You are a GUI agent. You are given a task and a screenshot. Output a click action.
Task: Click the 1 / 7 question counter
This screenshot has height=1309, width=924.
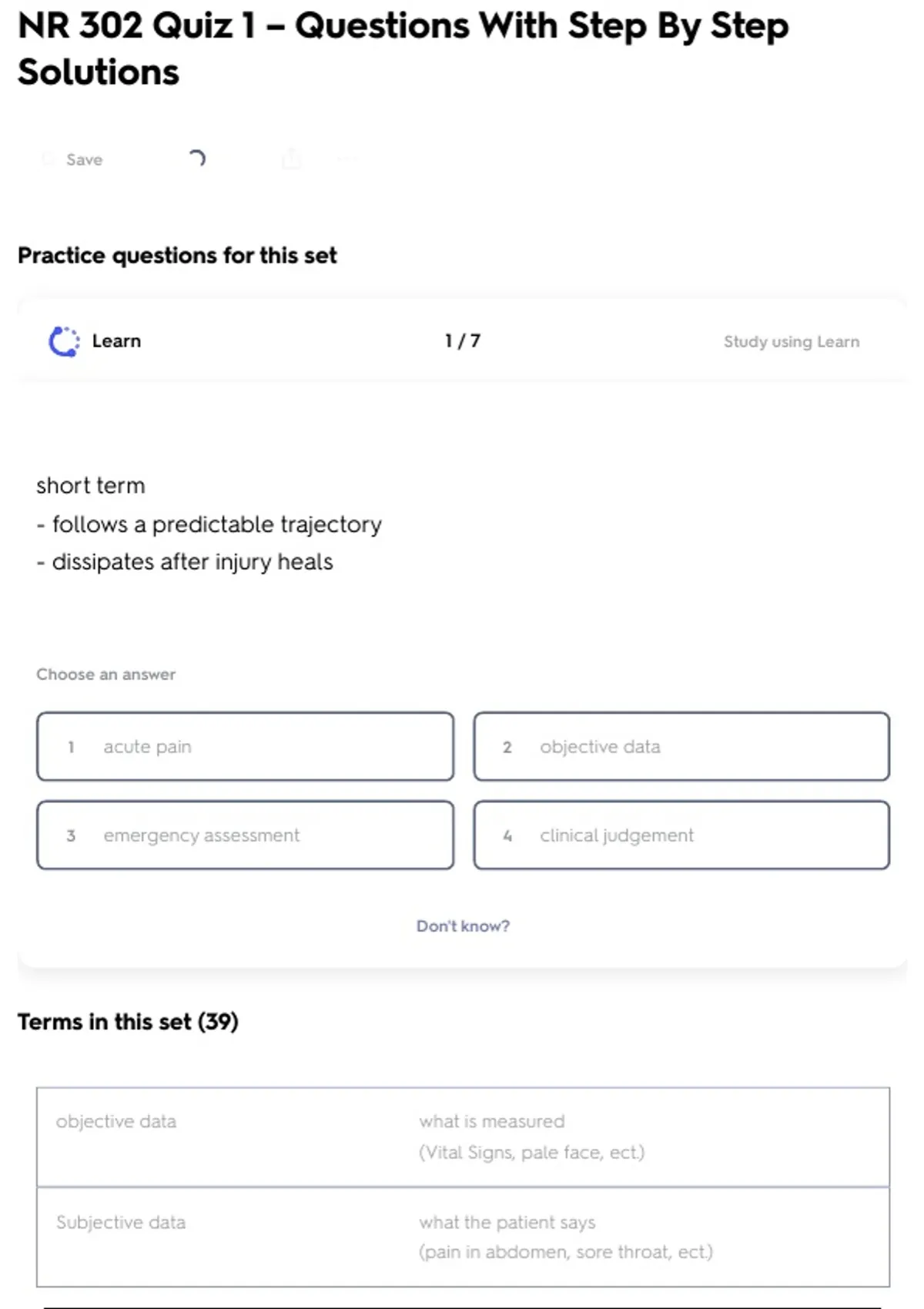tap(462, 341)
